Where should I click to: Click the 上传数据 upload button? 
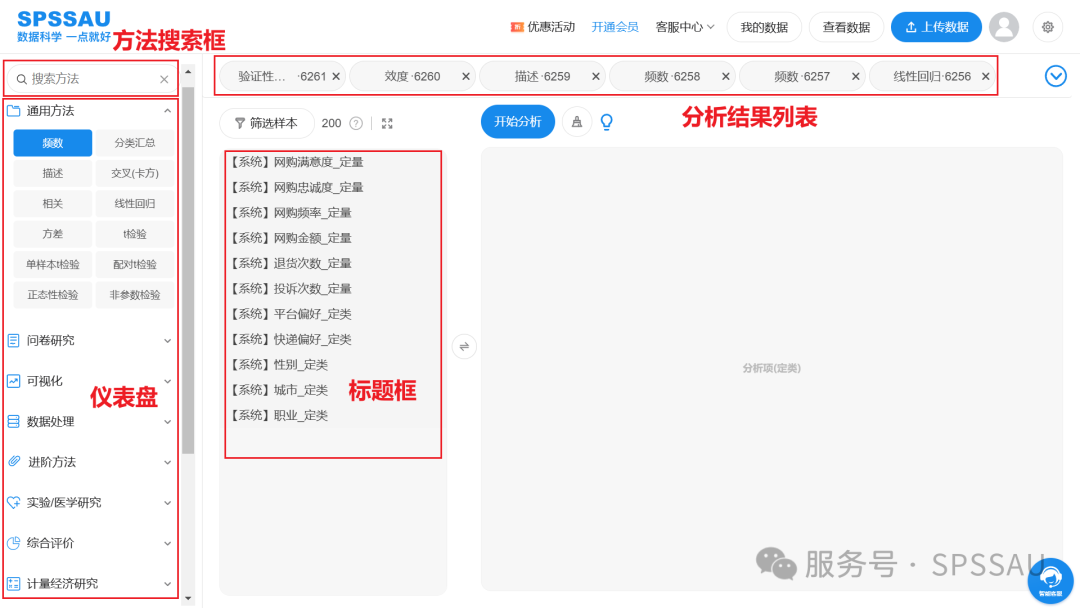click(936, 27)
